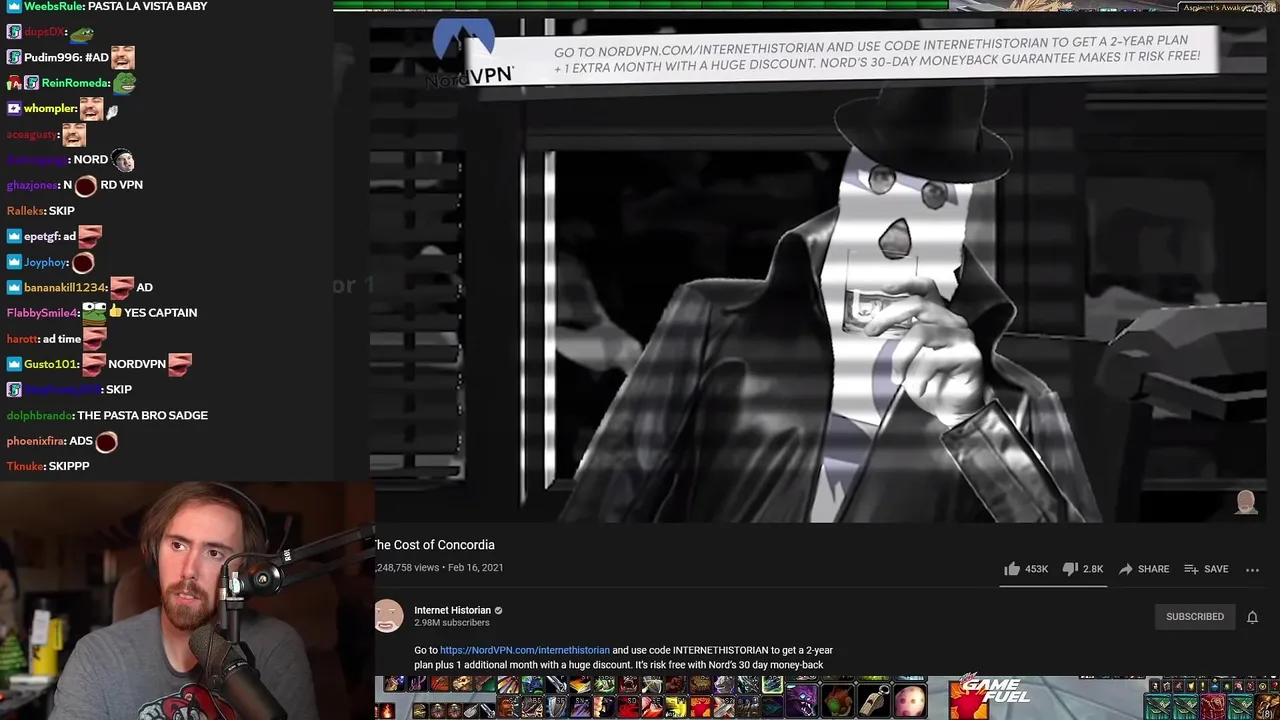Click the Subscribed button
The height and width of the screenshot is (720, 1280).
click(x=1194, y=617)
